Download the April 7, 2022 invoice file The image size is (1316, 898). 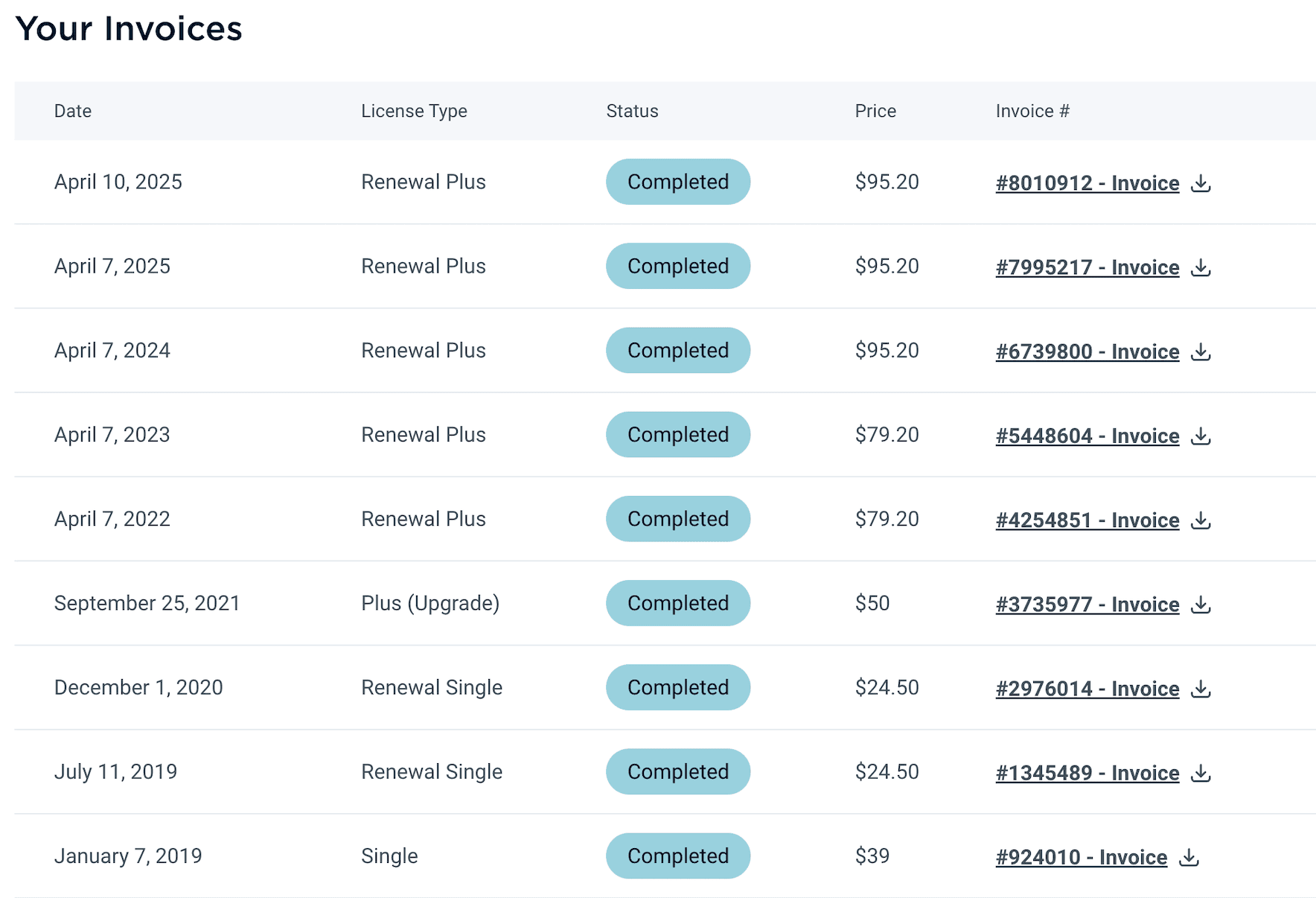1201,520
